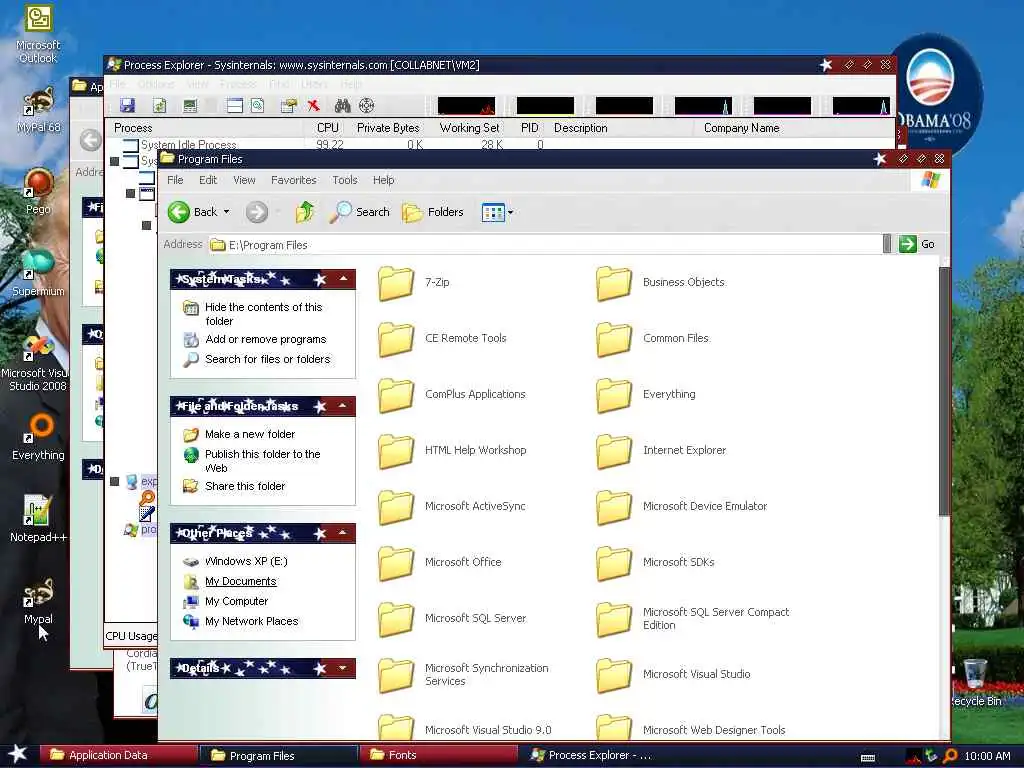The image size is (1024, 768).
Task: Sort Process Explorer by CPU column
Action: tap(327, 128)
